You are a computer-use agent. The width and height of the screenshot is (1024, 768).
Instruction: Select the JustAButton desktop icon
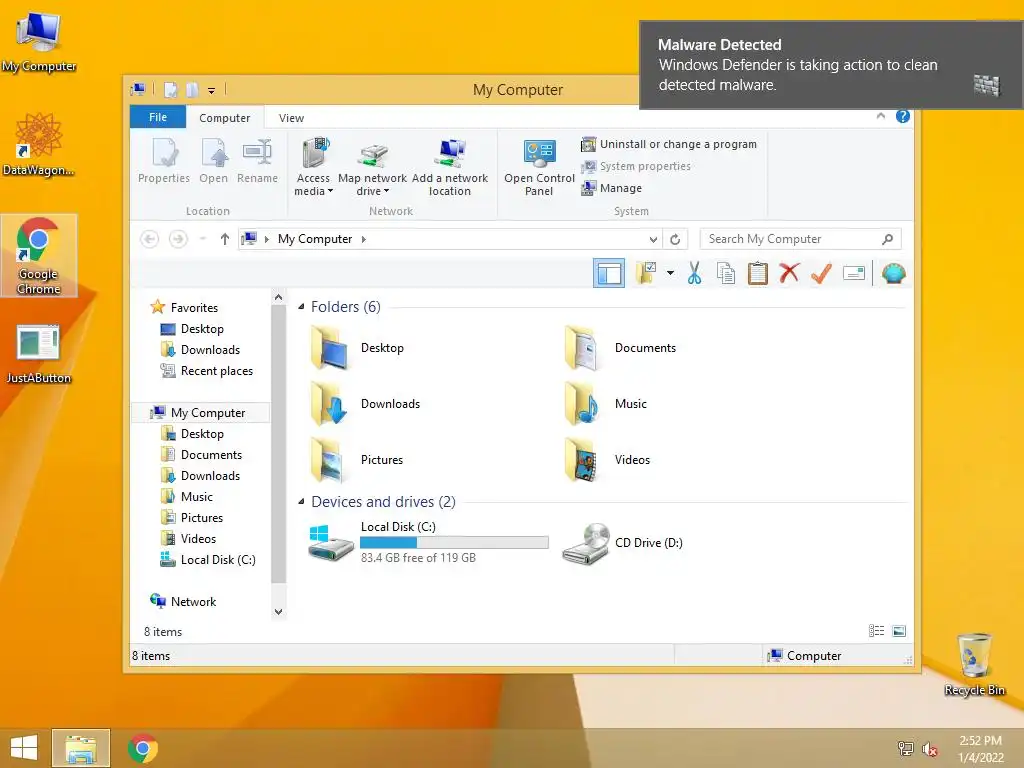[x=39, y=353]
